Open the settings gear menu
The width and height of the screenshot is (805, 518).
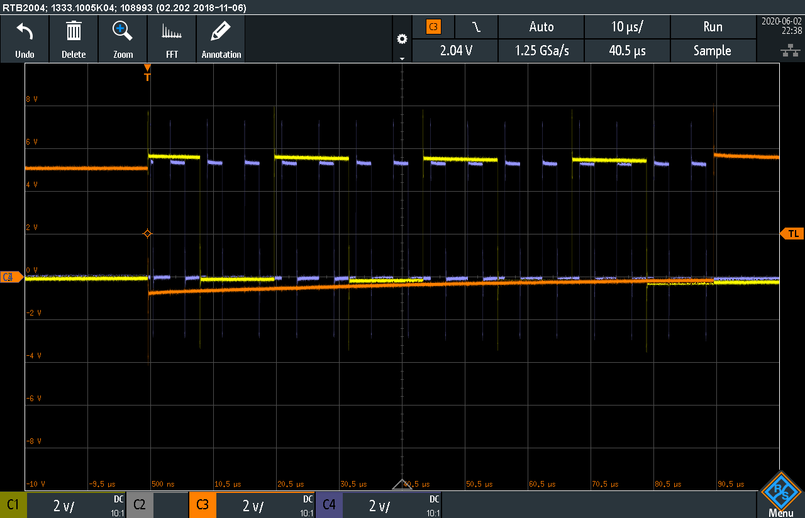point(402,39)
